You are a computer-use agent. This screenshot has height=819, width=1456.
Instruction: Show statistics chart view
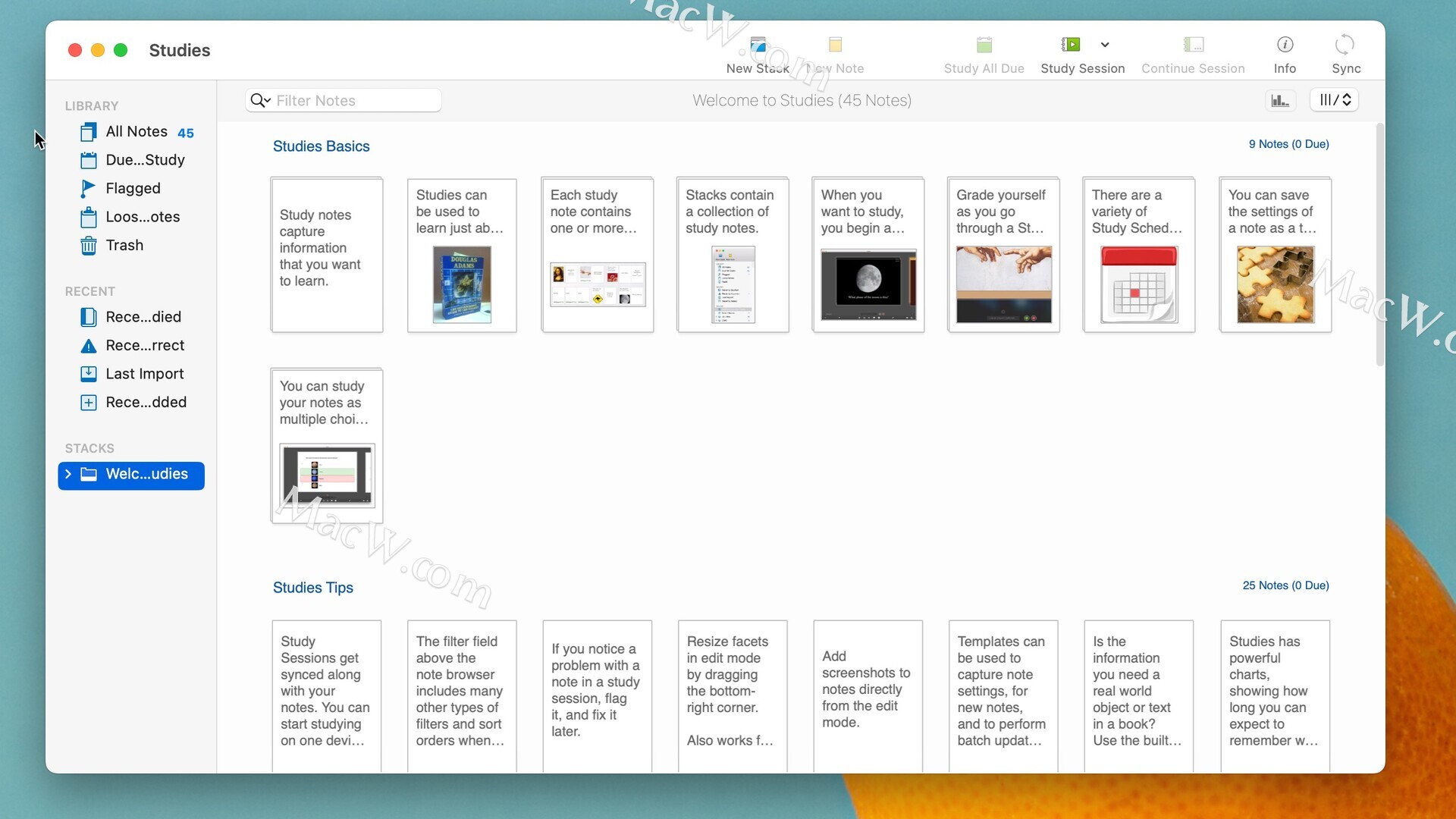pos(1280,100)
